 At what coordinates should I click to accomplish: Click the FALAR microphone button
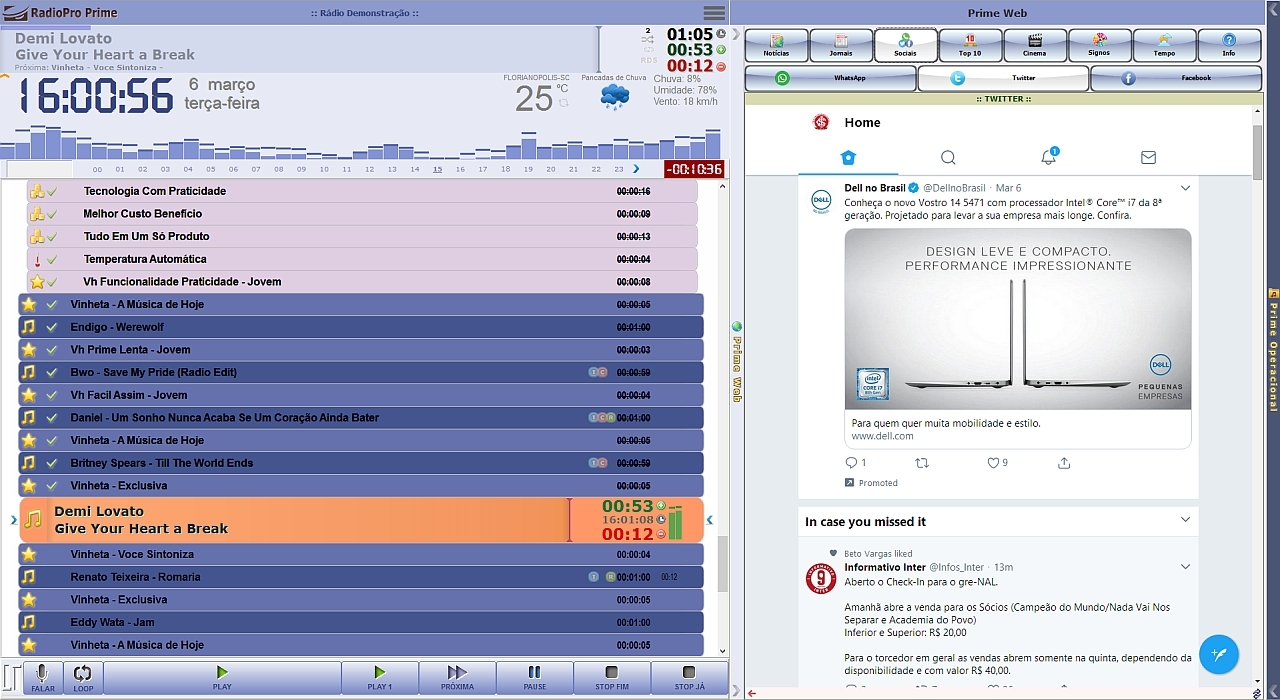click(43, 678)
